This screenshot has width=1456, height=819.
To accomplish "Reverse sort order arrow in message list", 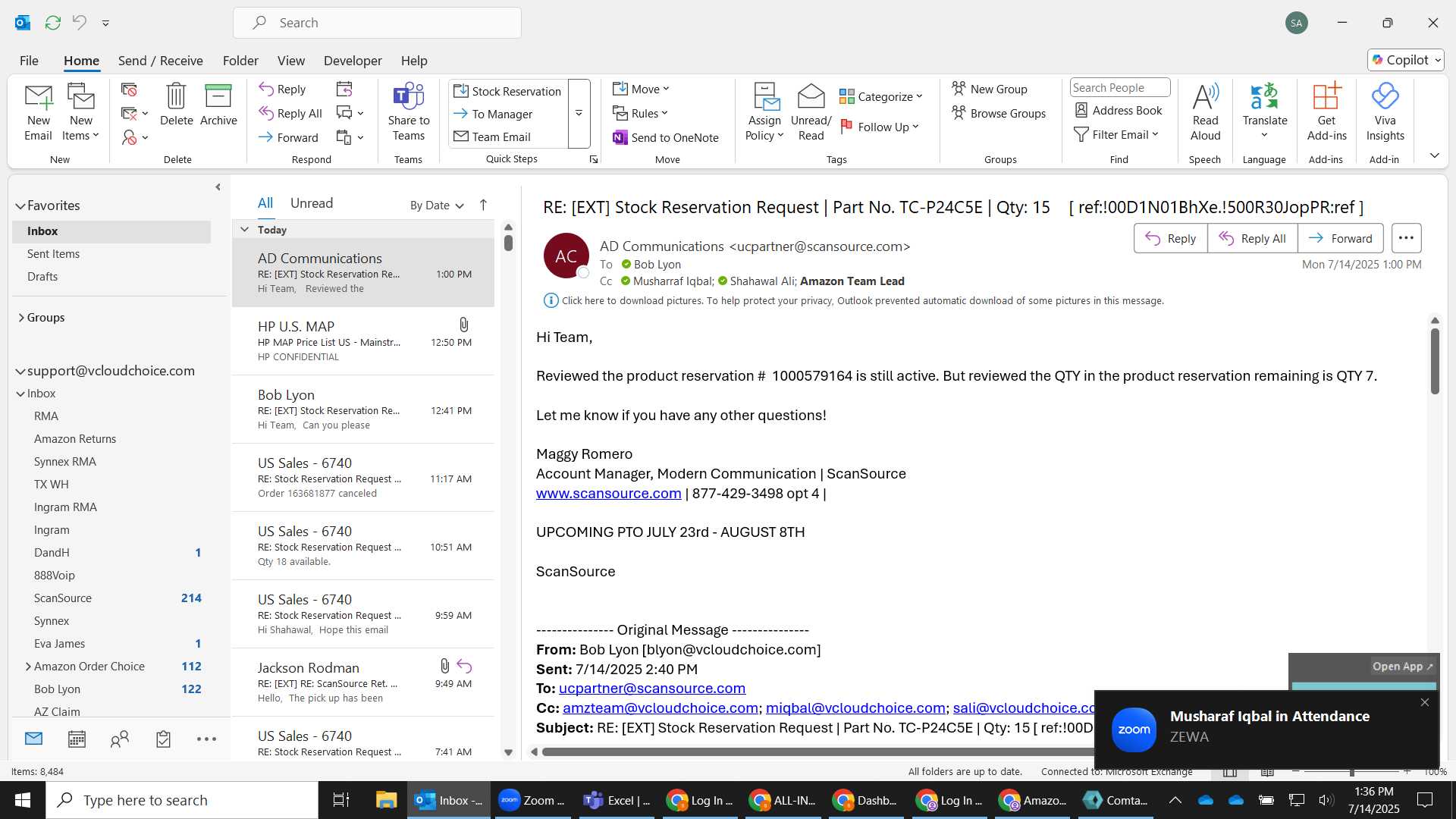I will tap(483, 205).
